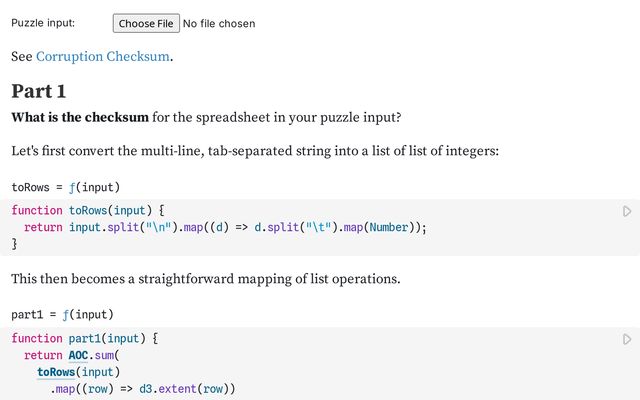
Task: Place cursor in 'function part1(input)' code line
Action: 85,338
